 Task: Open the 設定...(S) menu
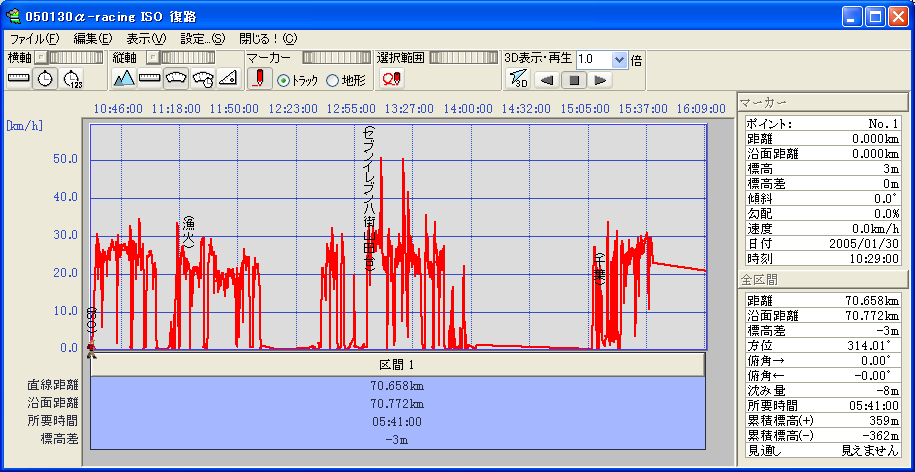(202, 39)
